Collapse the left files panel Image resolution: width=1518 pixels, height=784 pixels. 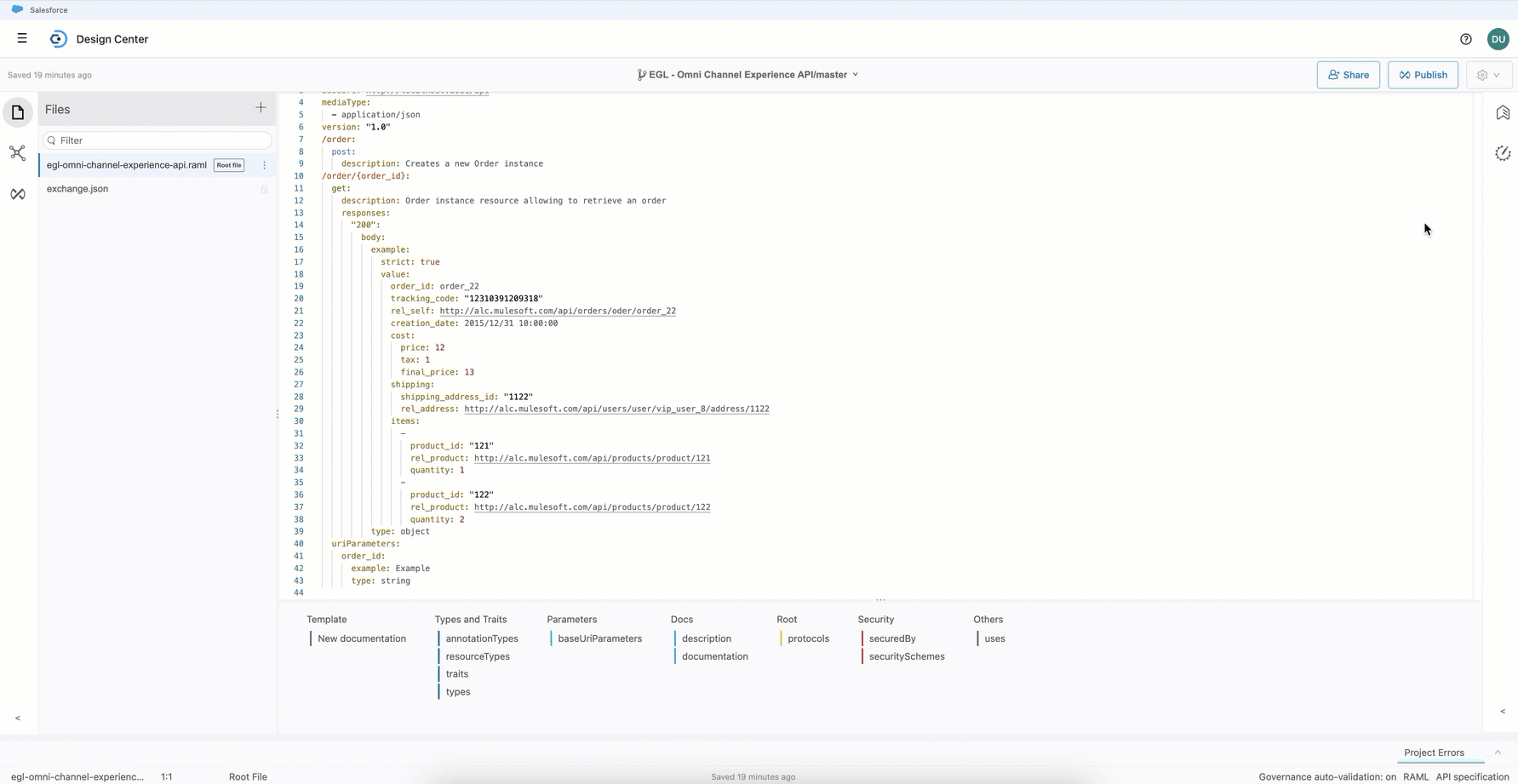coord(18,718)
